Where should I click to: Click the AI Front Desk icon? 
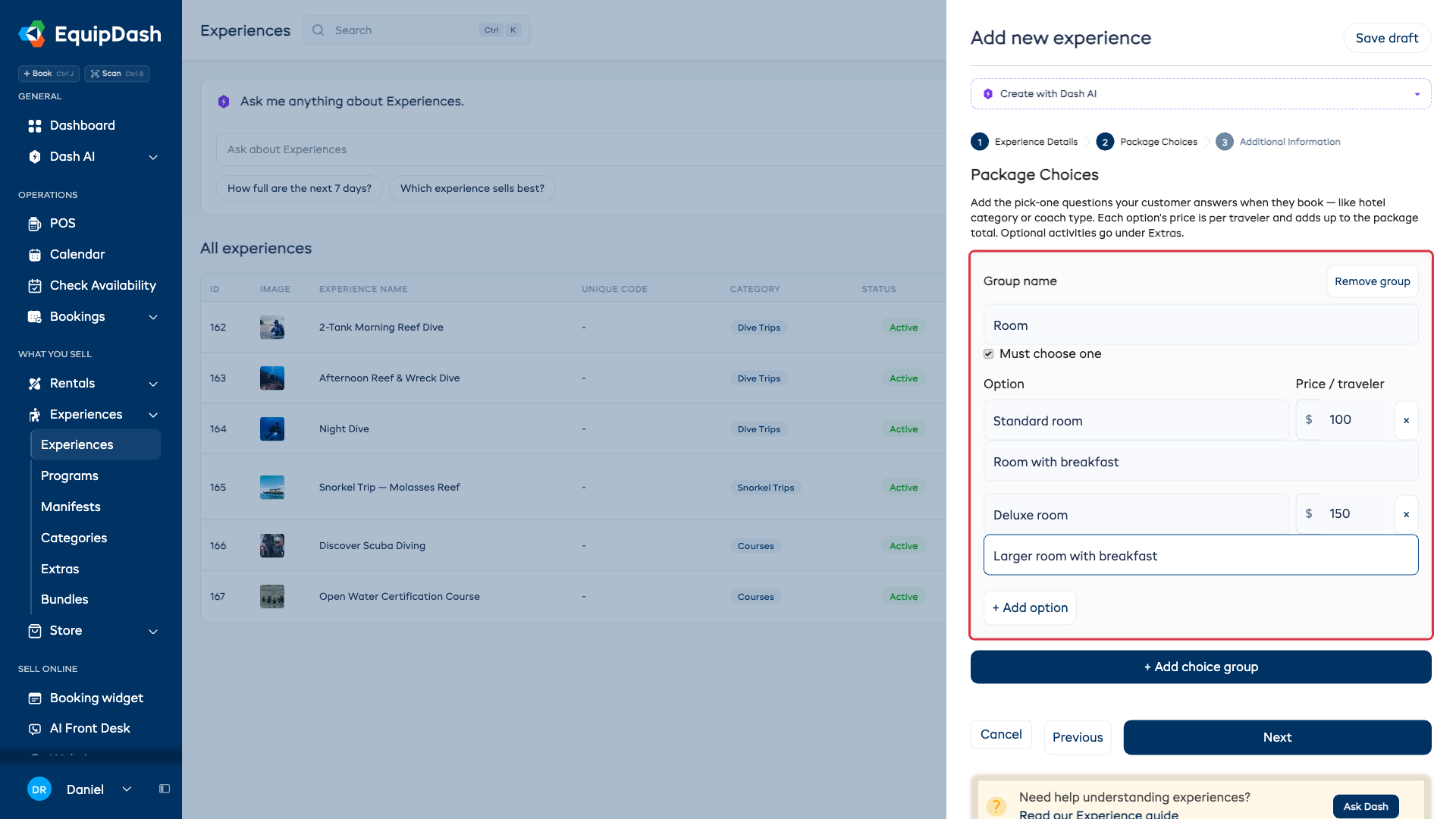click(x=35, y=729)
